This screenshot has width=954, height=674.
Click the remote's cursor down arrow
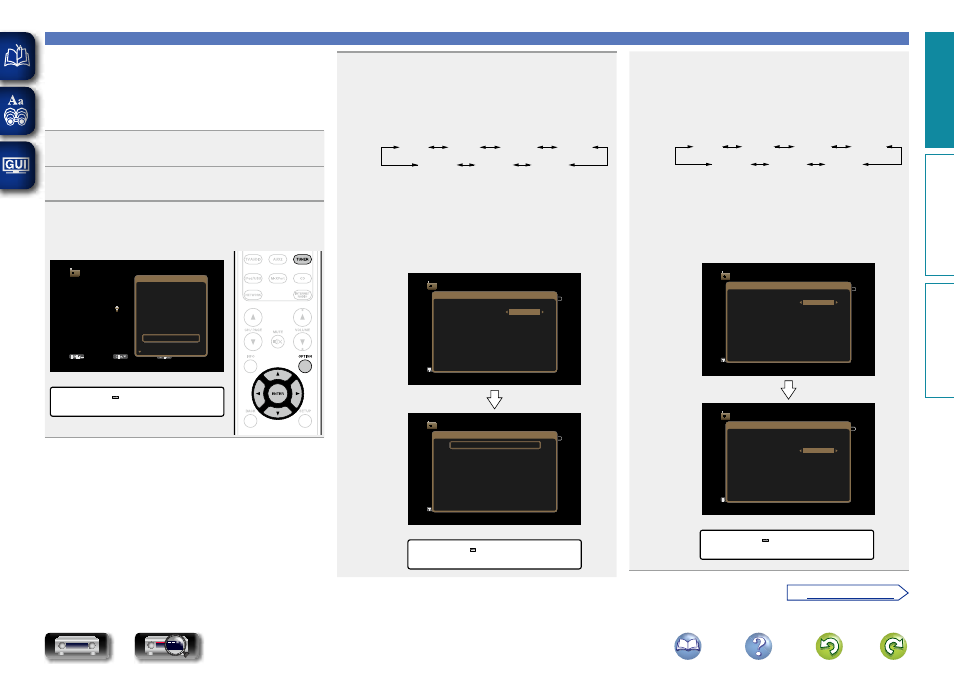[x=277, y=413]
